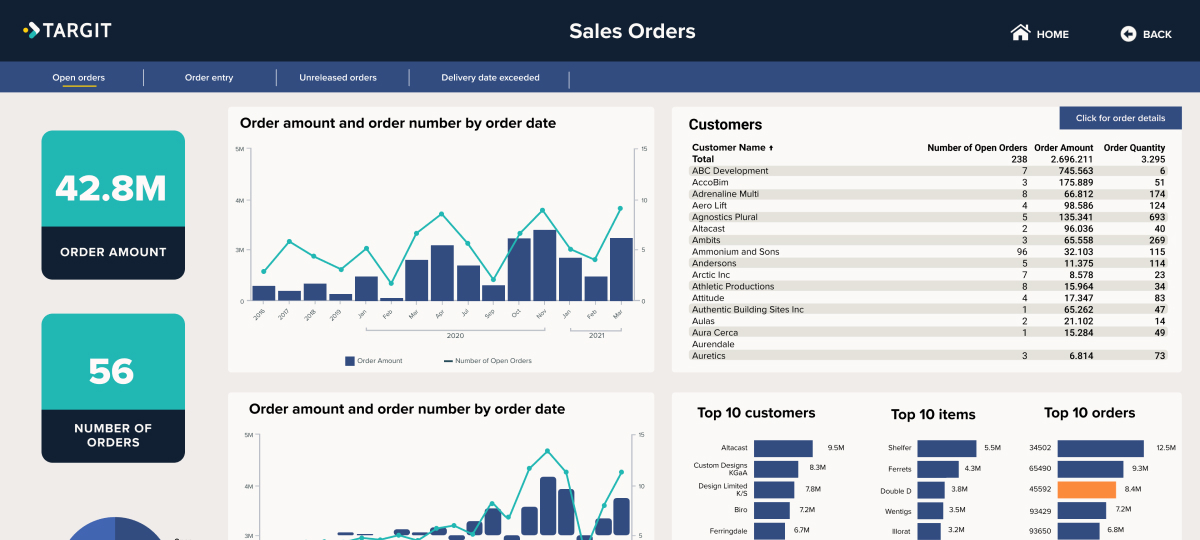Click Number of Open Orders column header
Image resolution: width=1200 pixels, height=540 pixels.
(977, 148)
